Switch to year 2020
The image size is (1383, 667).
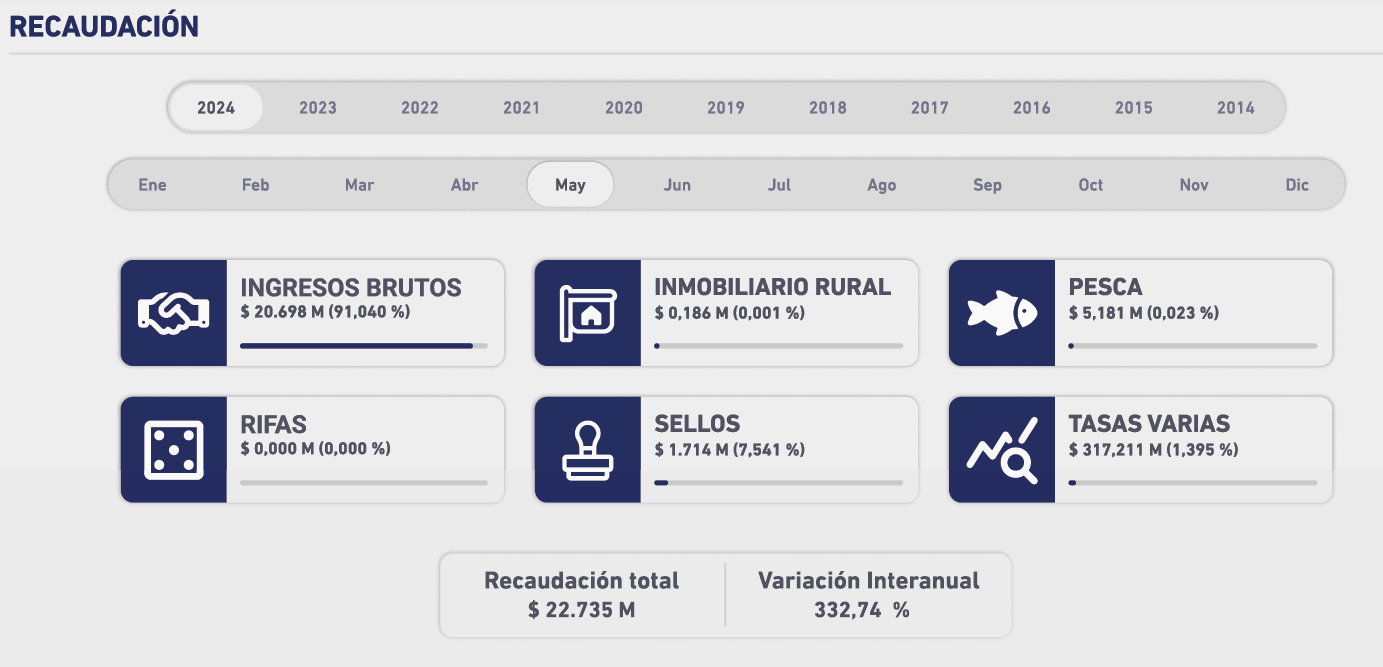click(x=624, y=108)
